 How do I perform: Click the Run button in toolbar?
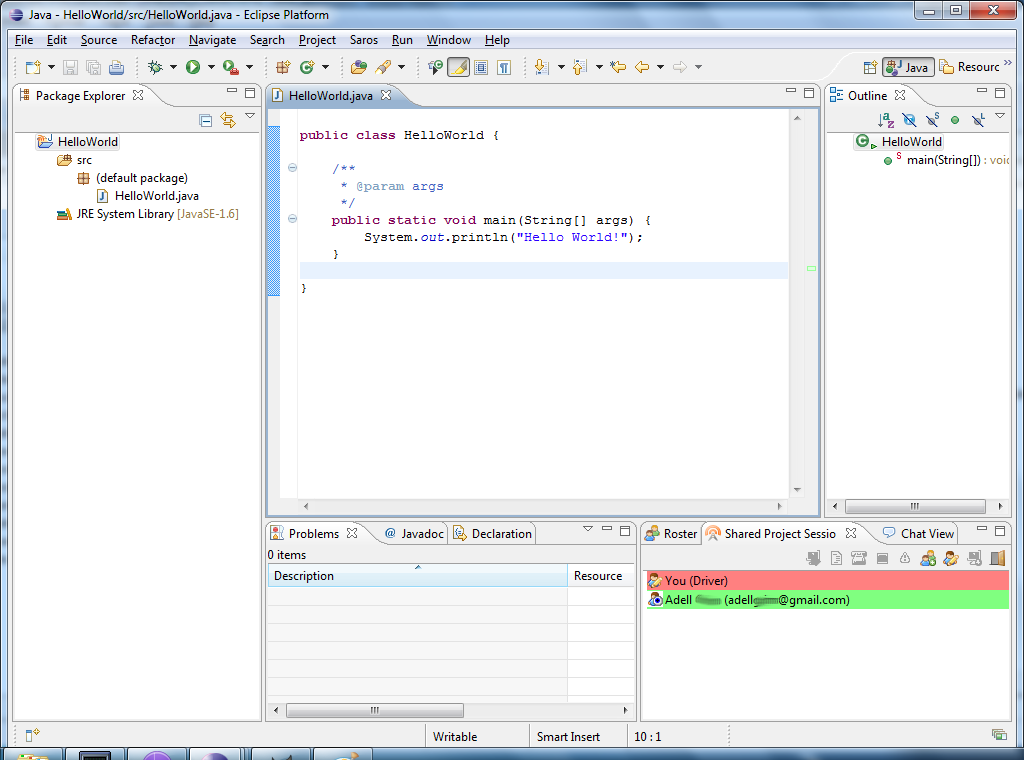(192, 67)
